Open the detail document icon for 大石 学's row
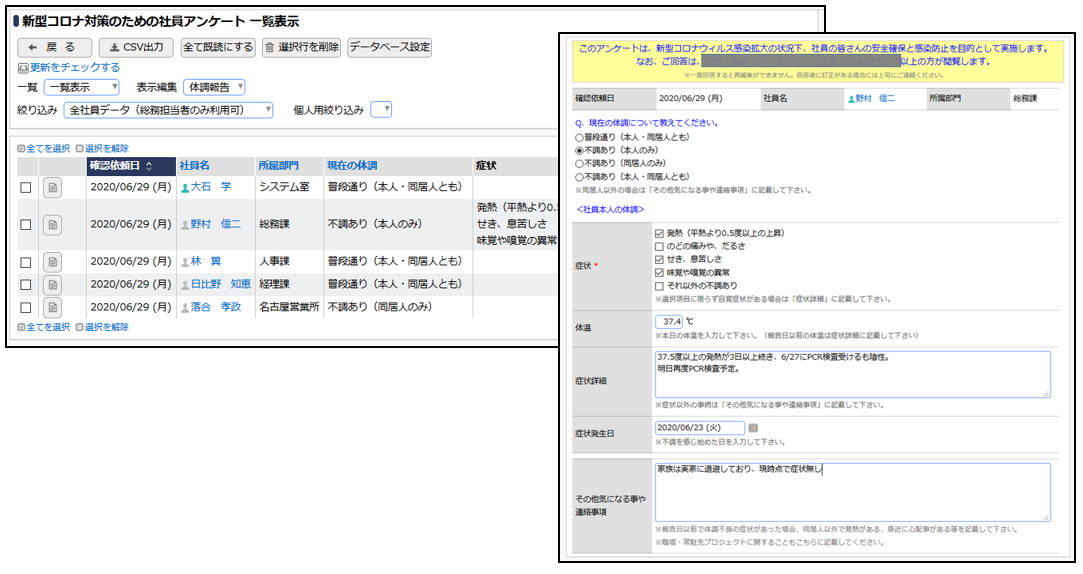 52,187
